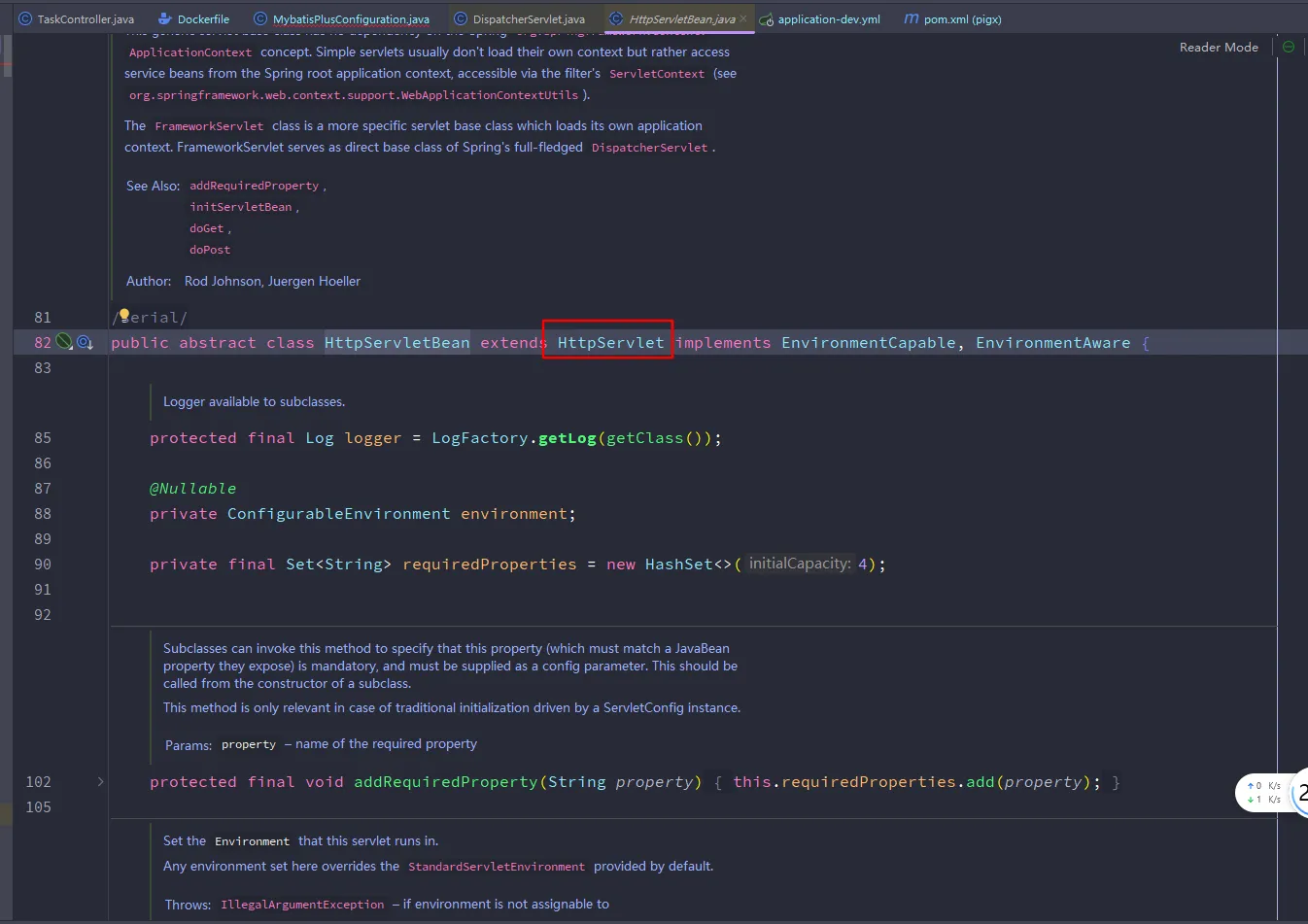Click the HttpServlet class name in red box
Image resolution: width=1308 pixels, height=924 pixels.
(610, 342)
